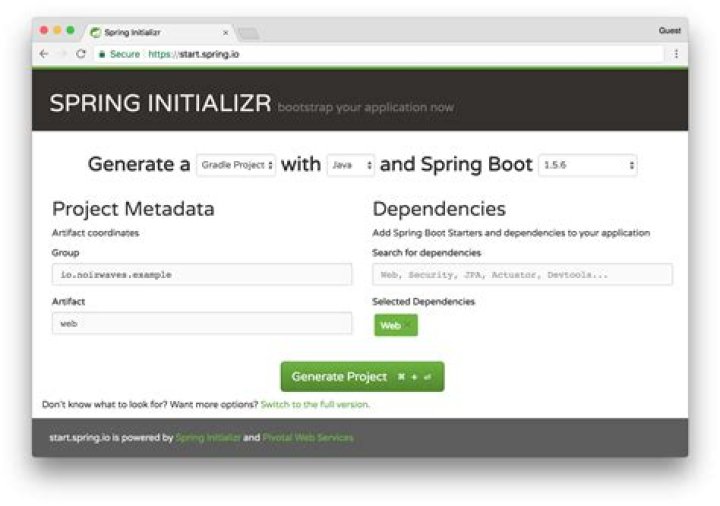Close the Spring Initializr tab
This screenshot has height=506, width=720.
coord(225,33)
